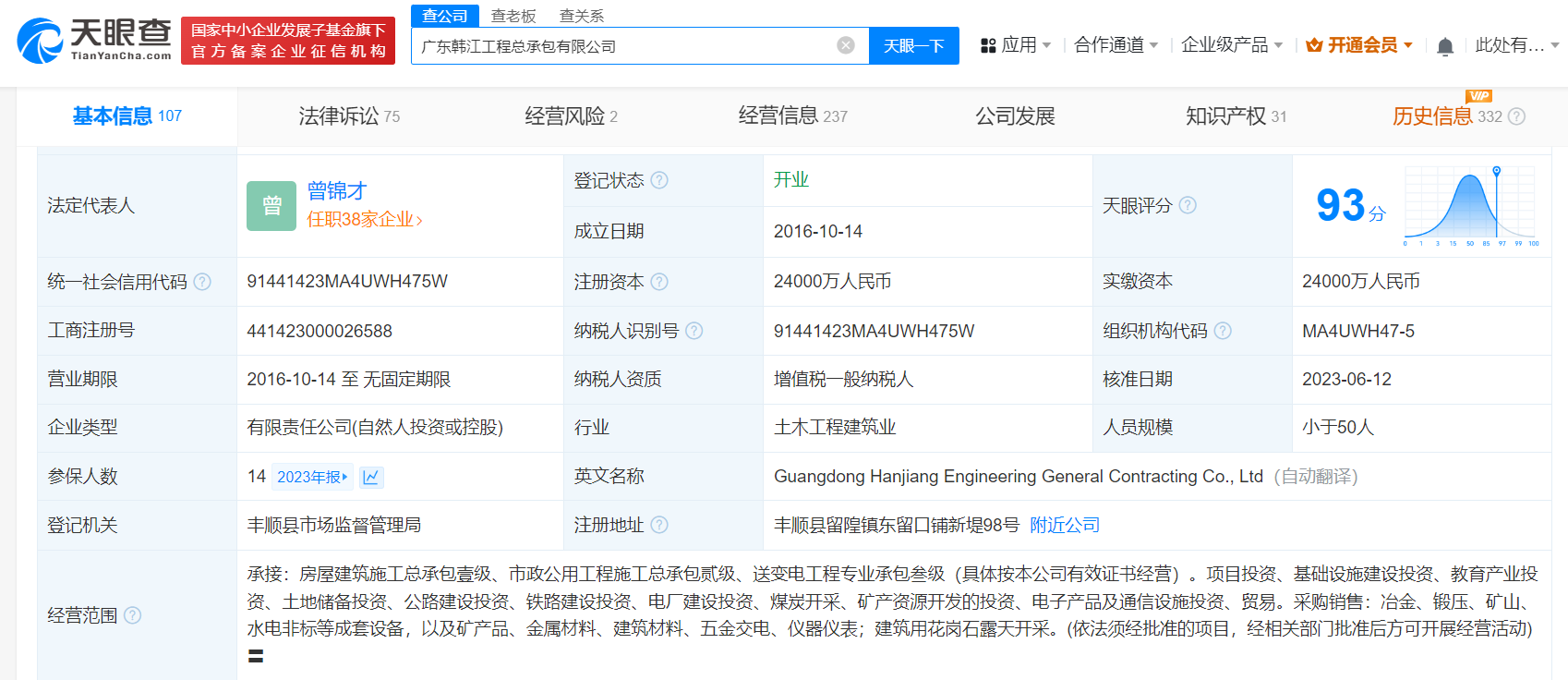The height and width of the screenshot is (680, 1568).
Task: Open the 2023年报 dropdown
Action: point(312,477)
